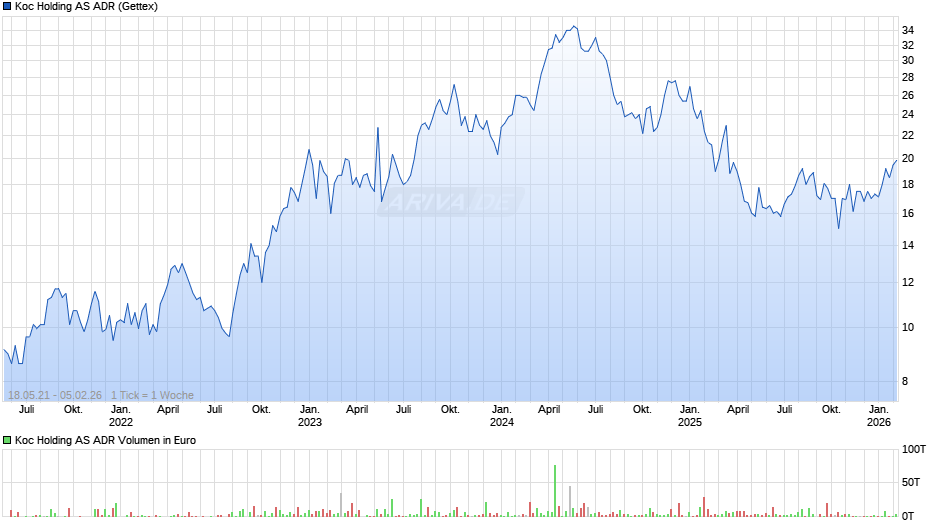Image resolution: width=940 pixels, height=526 pixels.
Task: Click the 2023 year label on the time axis
Action: (309, 422)
